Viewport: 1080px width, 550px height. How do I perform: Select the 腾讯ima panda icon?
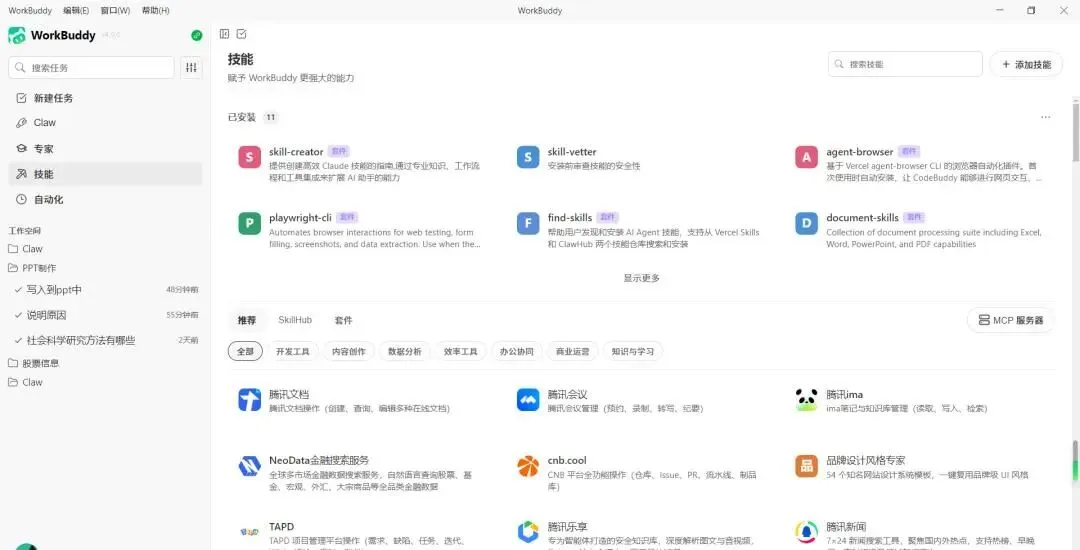point(806,400)
